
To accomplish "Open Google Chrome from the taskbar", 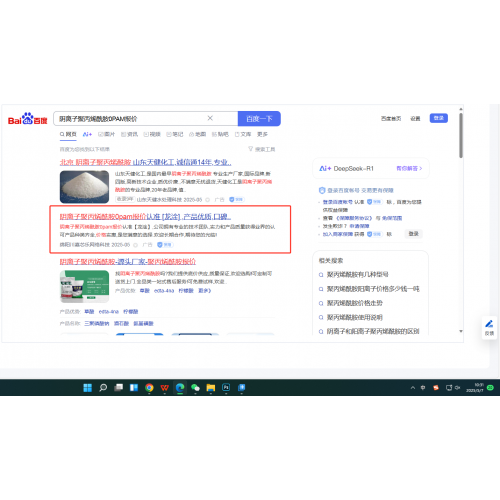I will coord(149,387).
